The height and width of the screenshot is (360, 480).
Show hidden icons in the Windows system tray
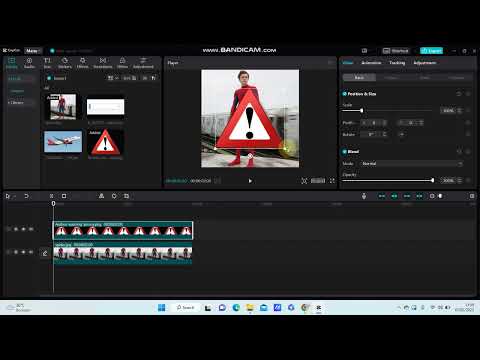(399, 308)
